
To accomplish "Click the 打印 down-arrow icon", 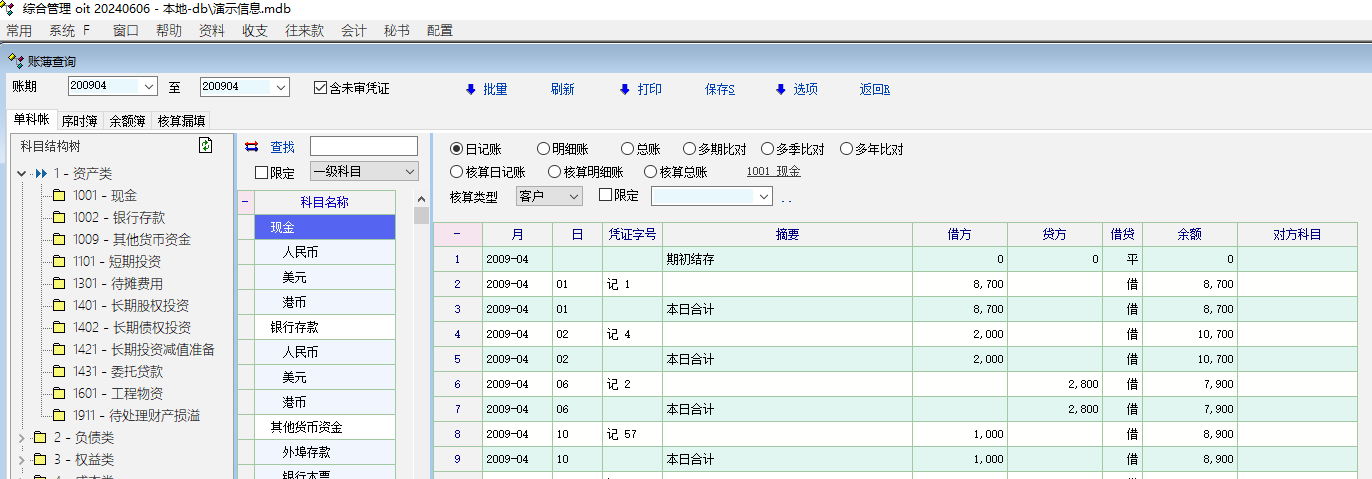I will 625,89.
